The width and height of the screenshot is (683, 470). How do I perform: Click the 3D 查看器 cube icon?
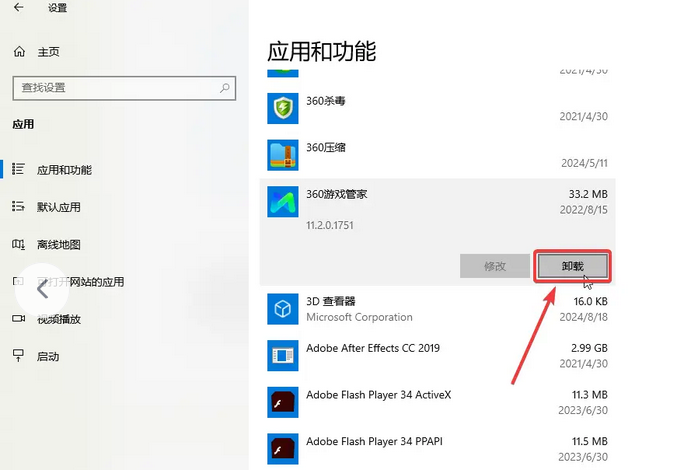(x=283, y=309)
